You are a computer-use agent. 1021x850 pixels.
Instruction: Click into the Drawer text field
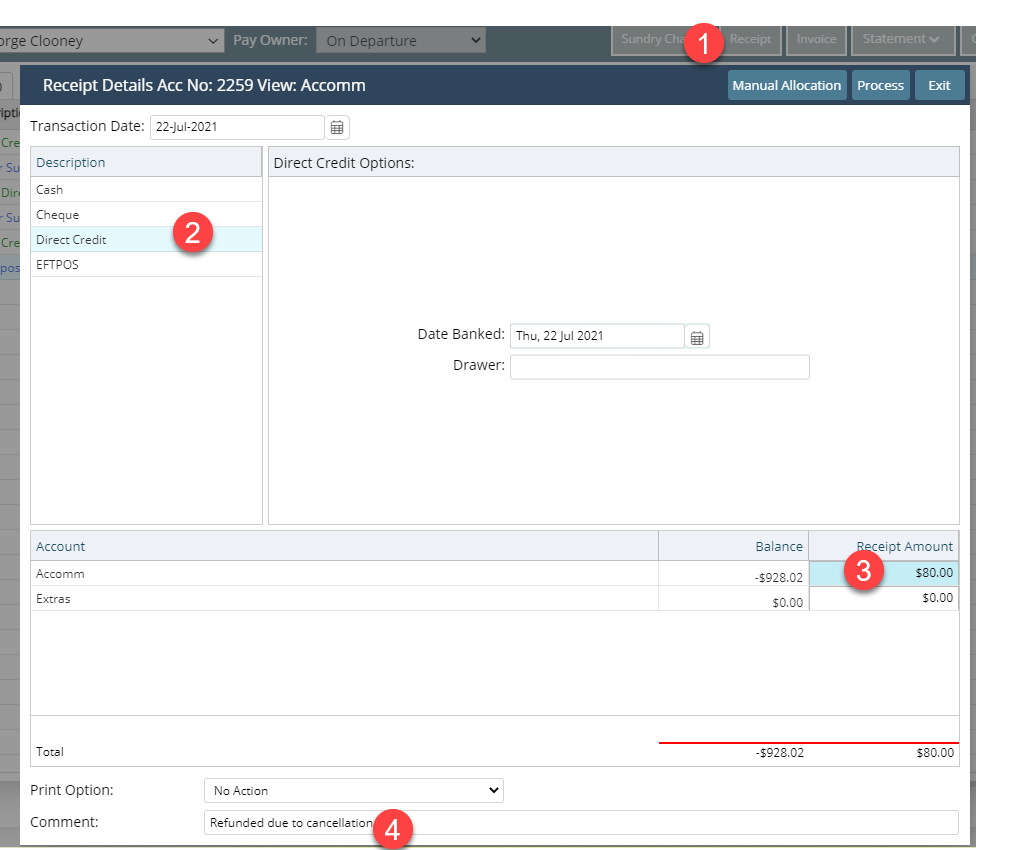point(659,367)
